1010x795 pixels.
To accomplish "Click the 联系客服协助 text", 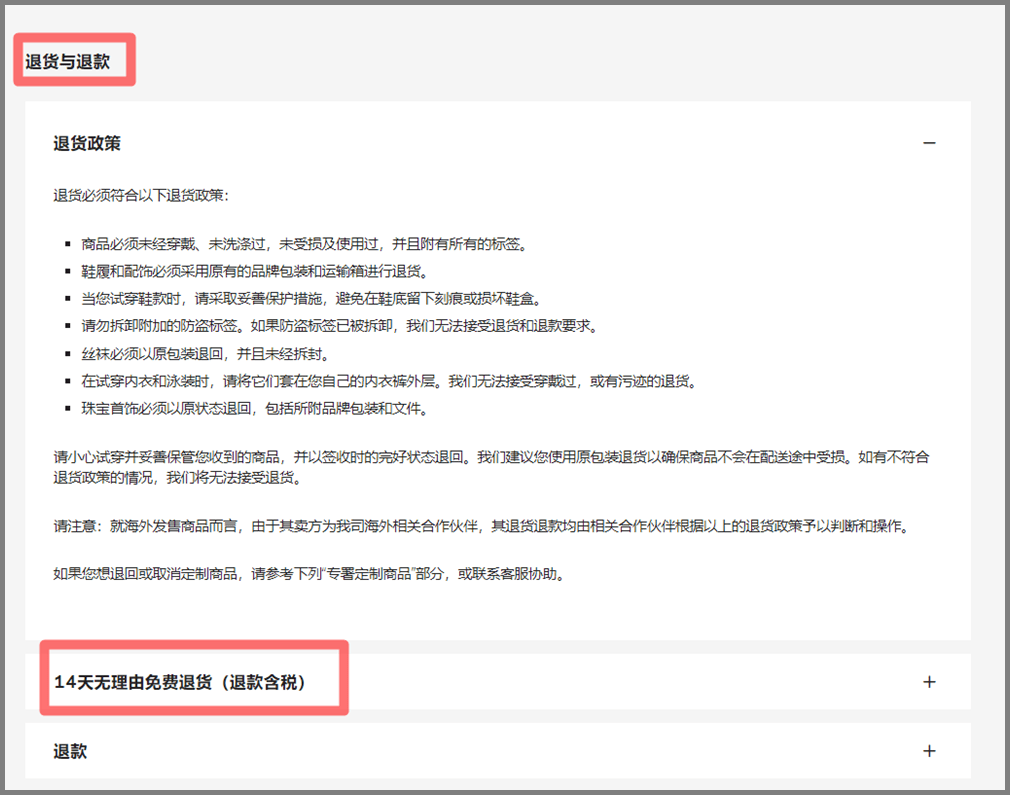I will pyautogui.click(x=521, y=575).
